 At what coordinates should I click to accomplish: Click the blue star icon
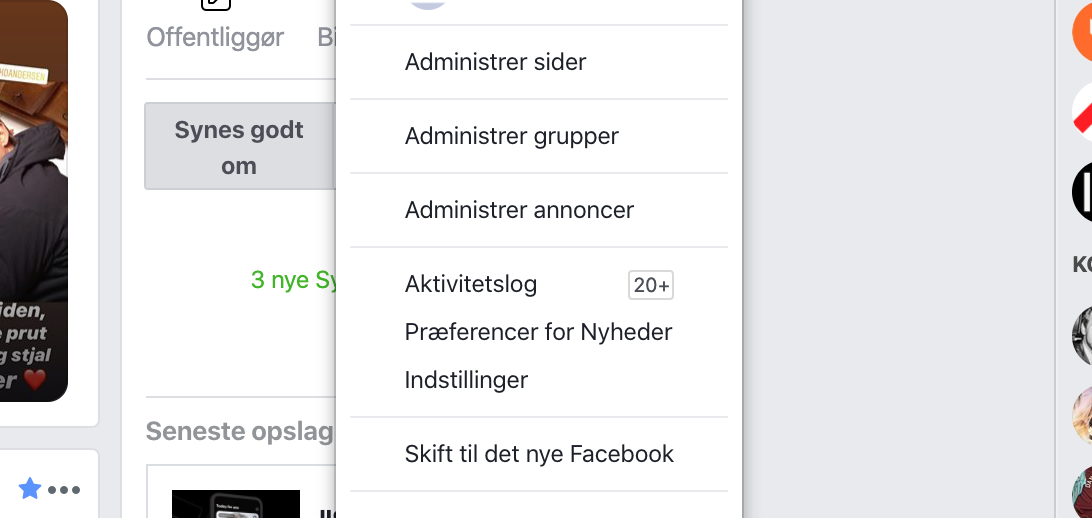[30, 489]
